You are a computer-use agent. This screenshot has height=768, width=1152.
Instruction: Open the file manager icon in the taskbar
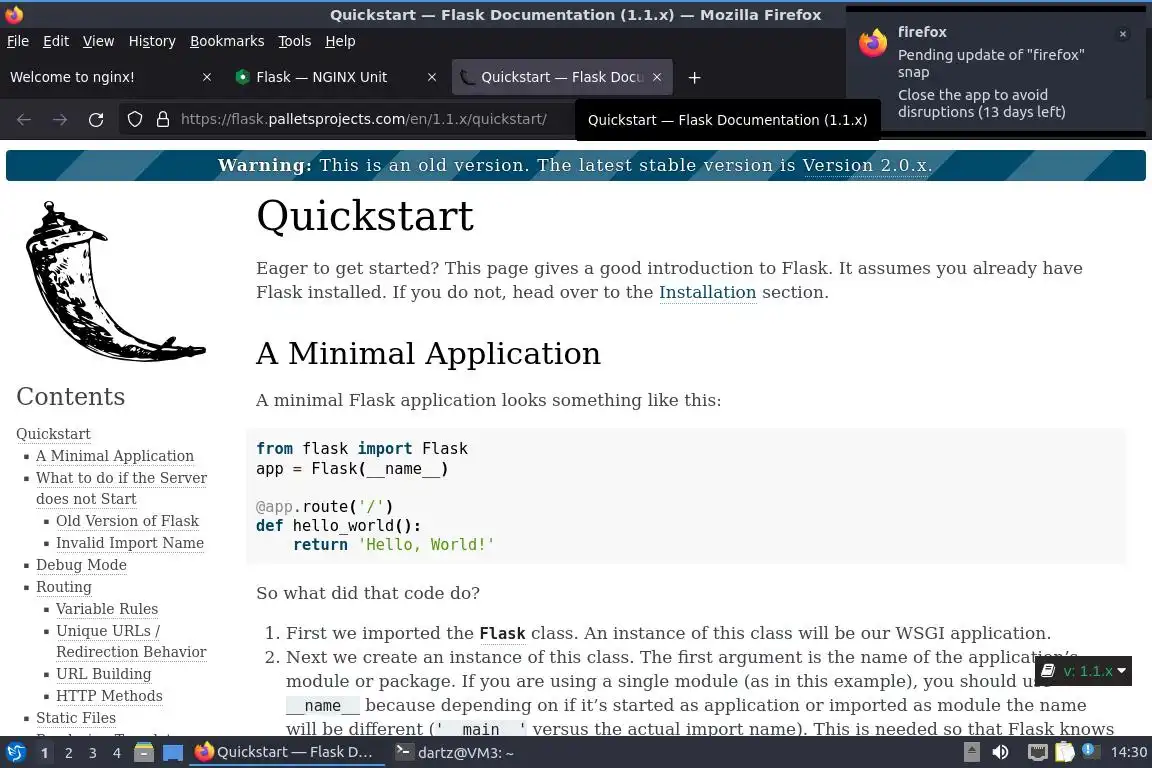click(x=144, y=753)
